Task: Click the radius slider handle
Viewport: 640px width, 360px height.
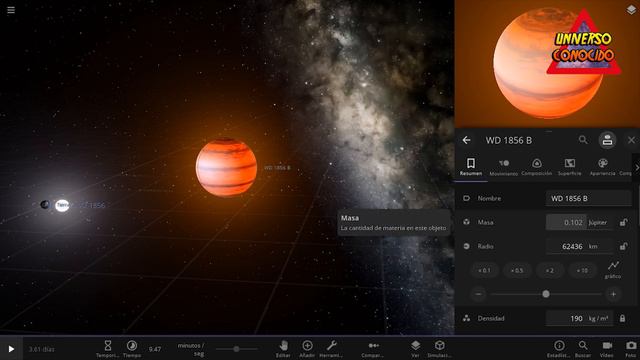Action: pos(546,294)
